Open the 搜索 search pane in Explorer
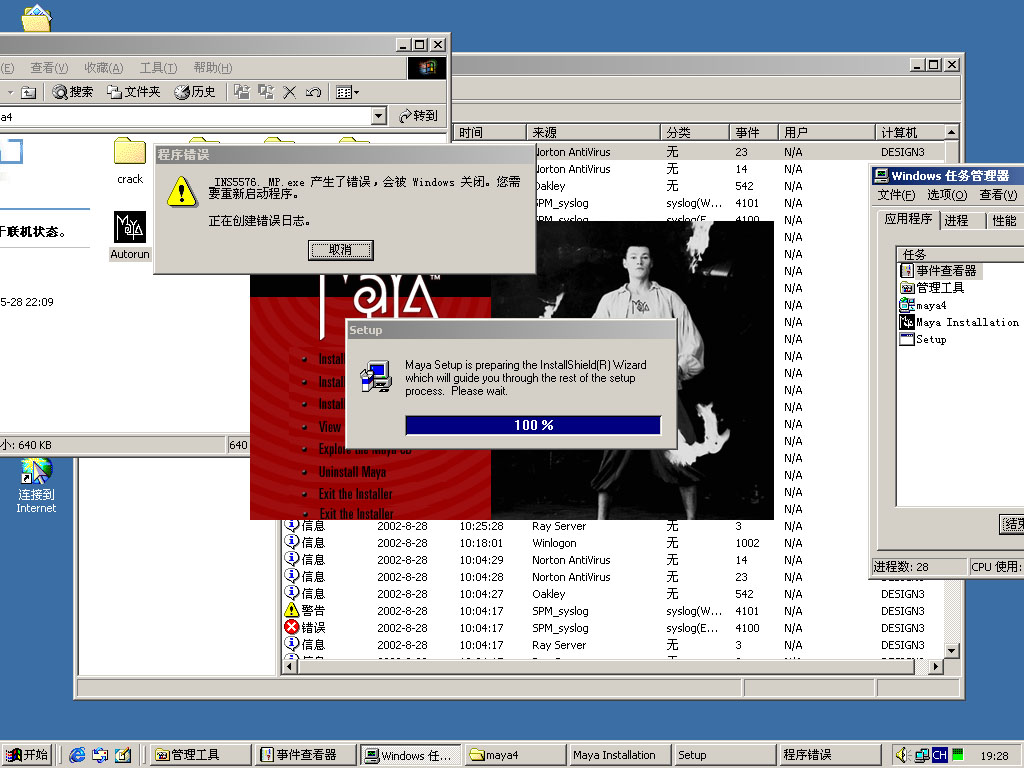 tap(73, 92)
